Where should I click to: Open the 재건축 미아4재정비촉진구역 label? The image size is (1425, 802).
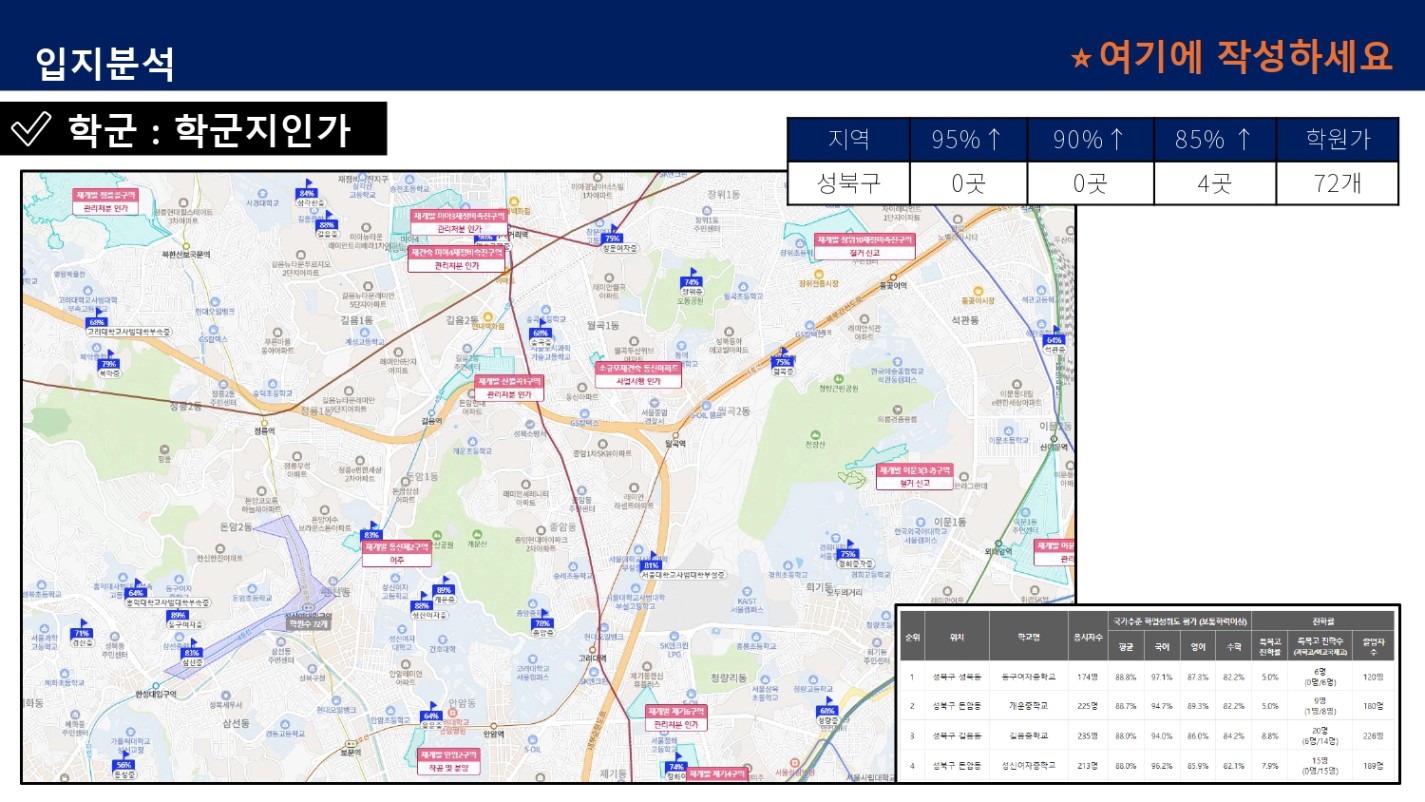(457, 260)
